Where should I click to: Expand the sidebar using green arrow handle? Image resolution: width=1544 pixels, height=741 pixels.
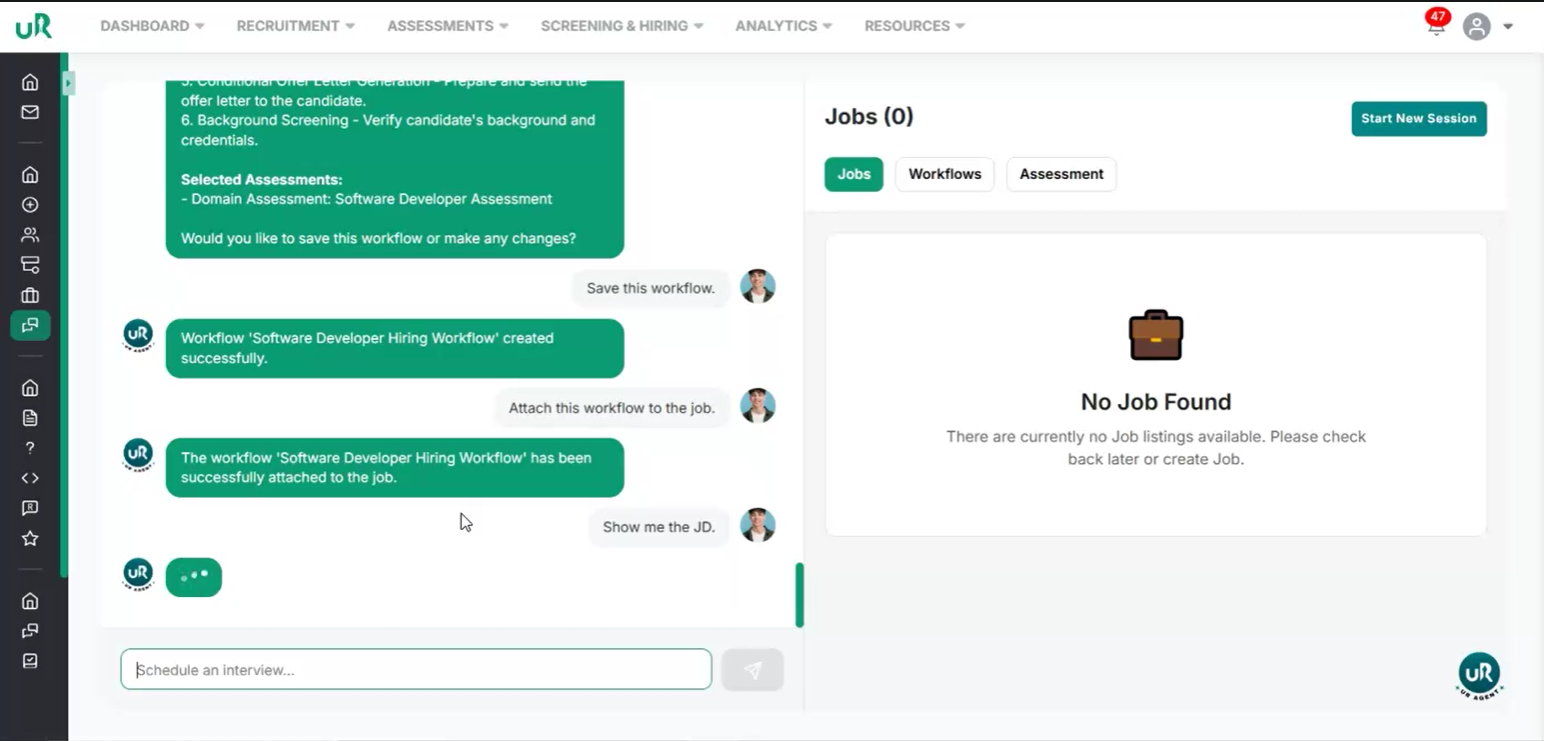click(68, 83)
